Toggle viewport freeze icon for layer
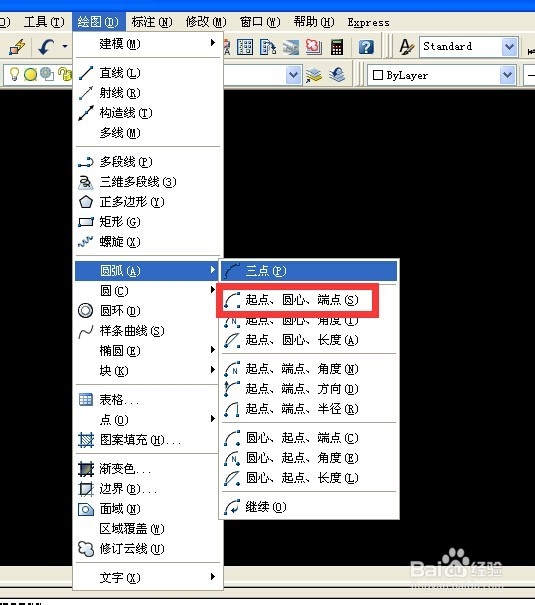Viewport: 535px width, 605px height. (47, 74)
